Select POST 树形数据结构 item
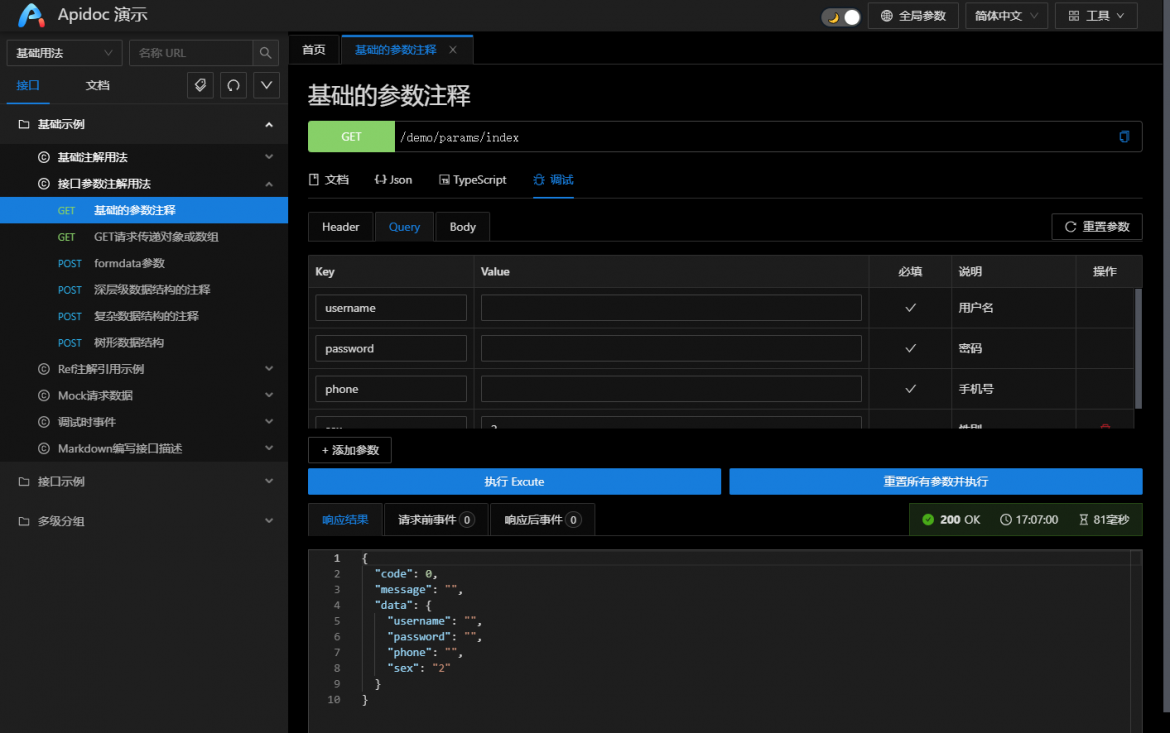The width and height of the screenshot is (1170, 733). (x=144, y=343)
